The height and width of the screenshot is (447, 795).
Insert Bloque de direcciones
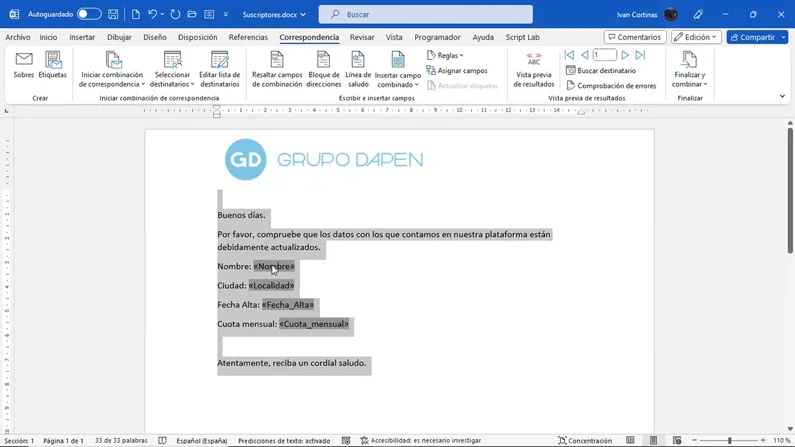click(323, 70)
